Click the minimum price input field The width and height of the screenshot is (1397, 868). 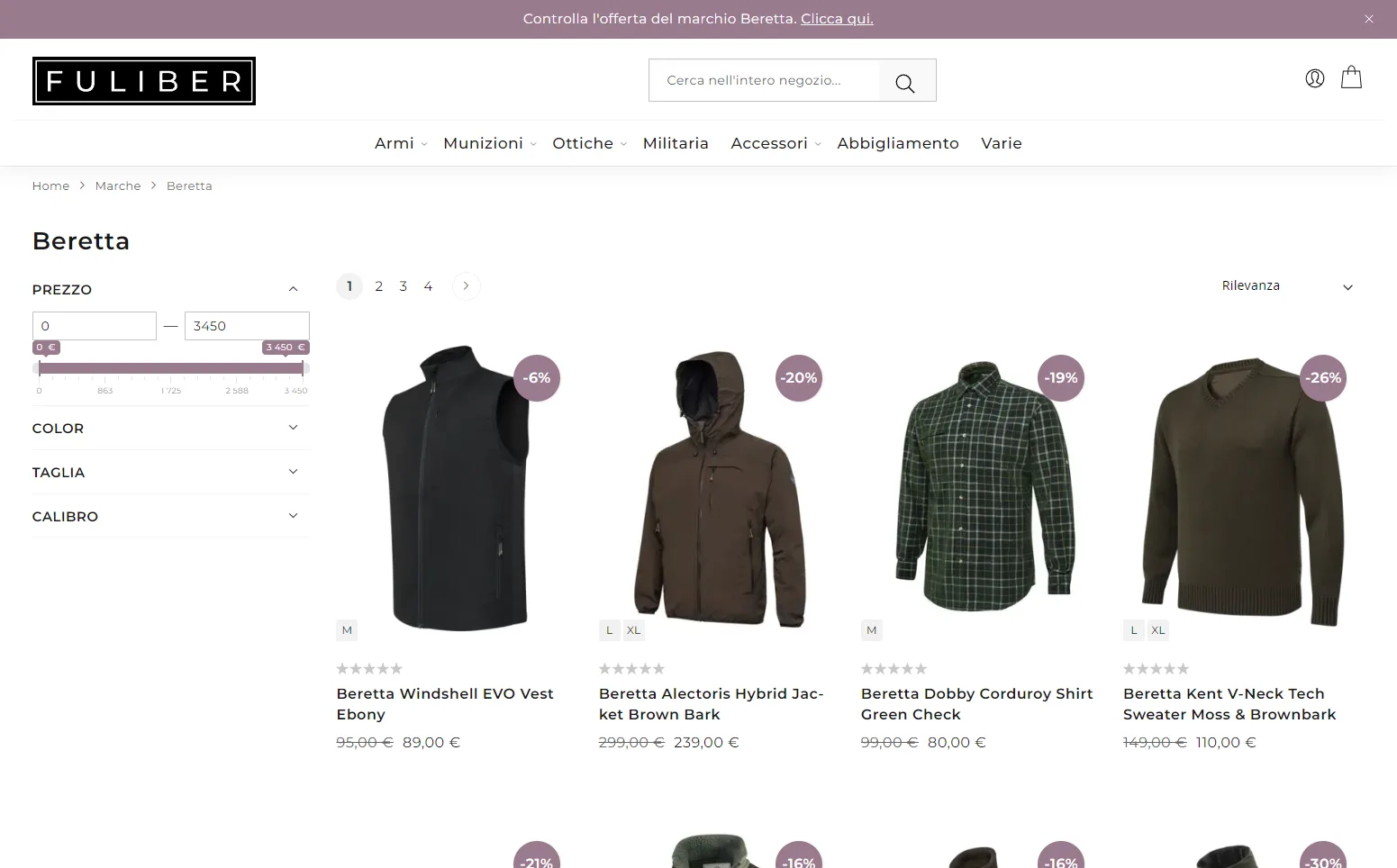click(95, 326)
